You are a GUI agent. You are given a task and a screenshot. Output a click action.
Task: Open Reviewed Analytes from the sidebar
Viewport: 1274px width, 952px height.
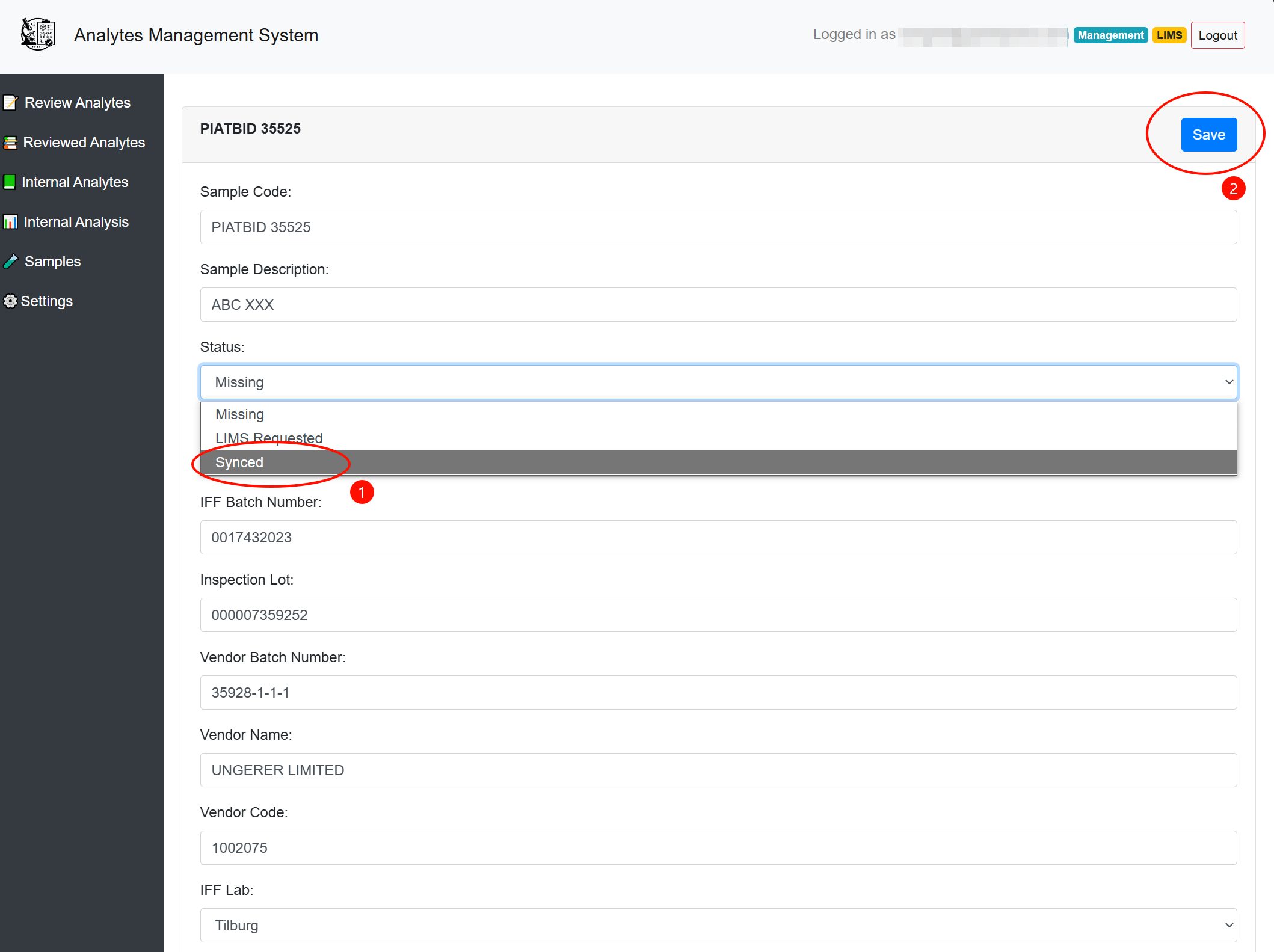coord(84,143)
